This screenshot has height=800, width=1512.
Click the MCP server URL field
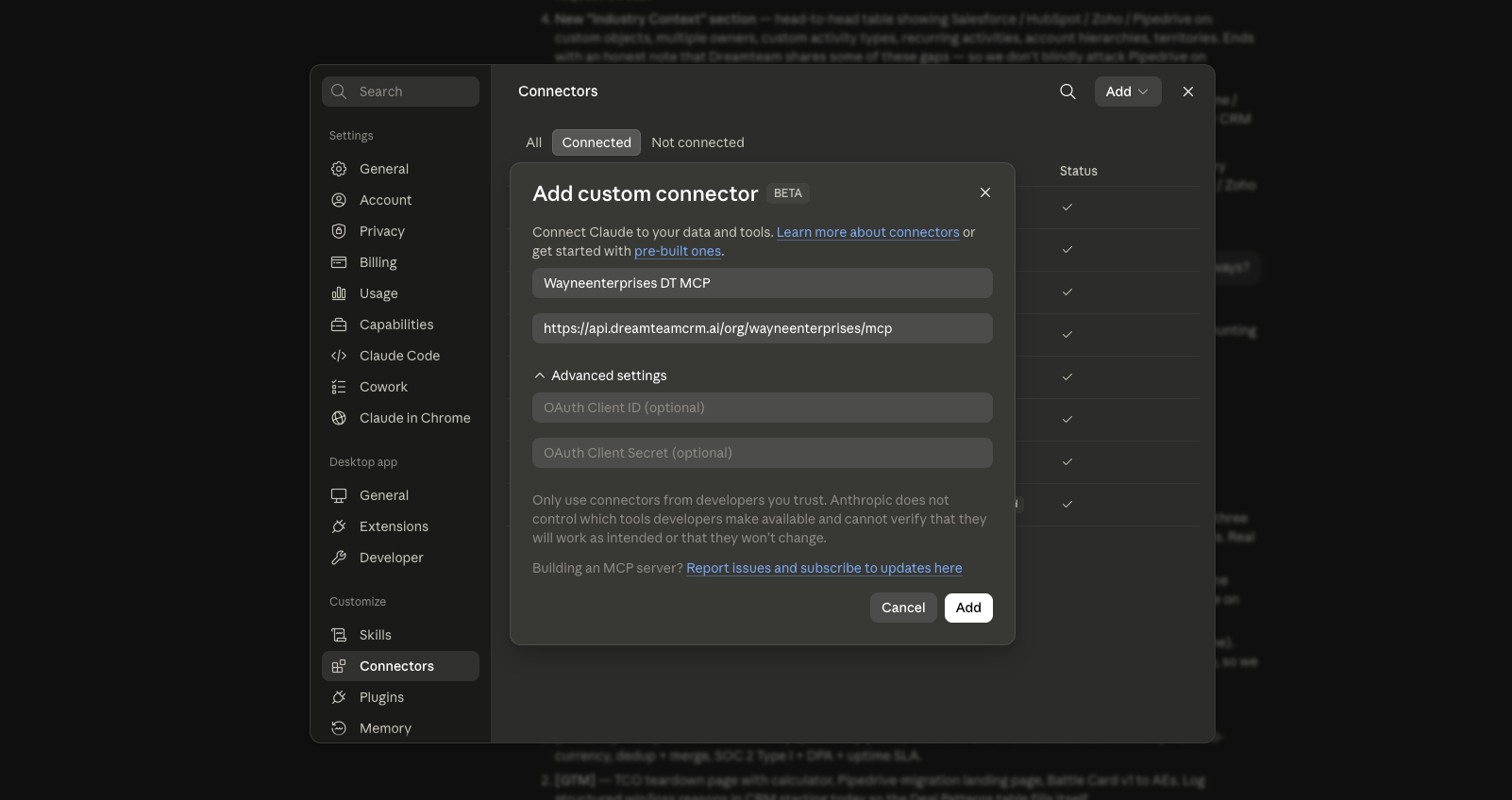[x=763, y=328]
